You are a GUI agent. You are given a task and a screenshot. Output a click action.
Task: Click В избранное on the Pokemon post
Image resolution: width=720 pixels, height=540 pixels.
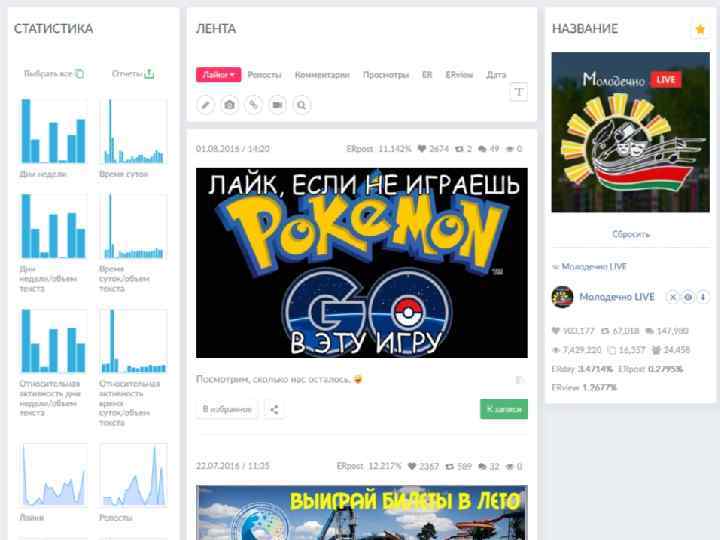(227, 409)
